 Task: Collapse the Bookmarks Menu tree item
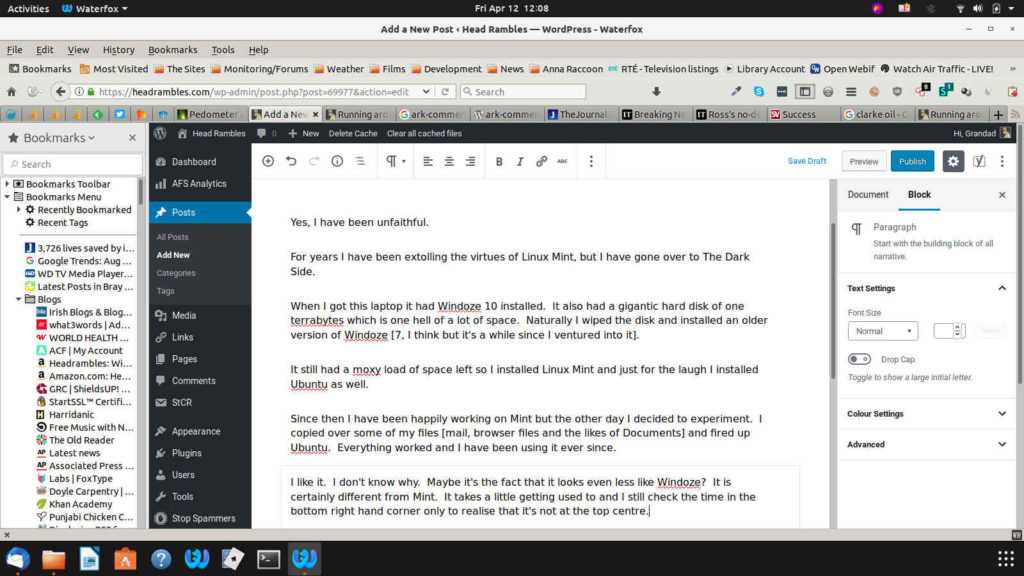click(7, 197)
